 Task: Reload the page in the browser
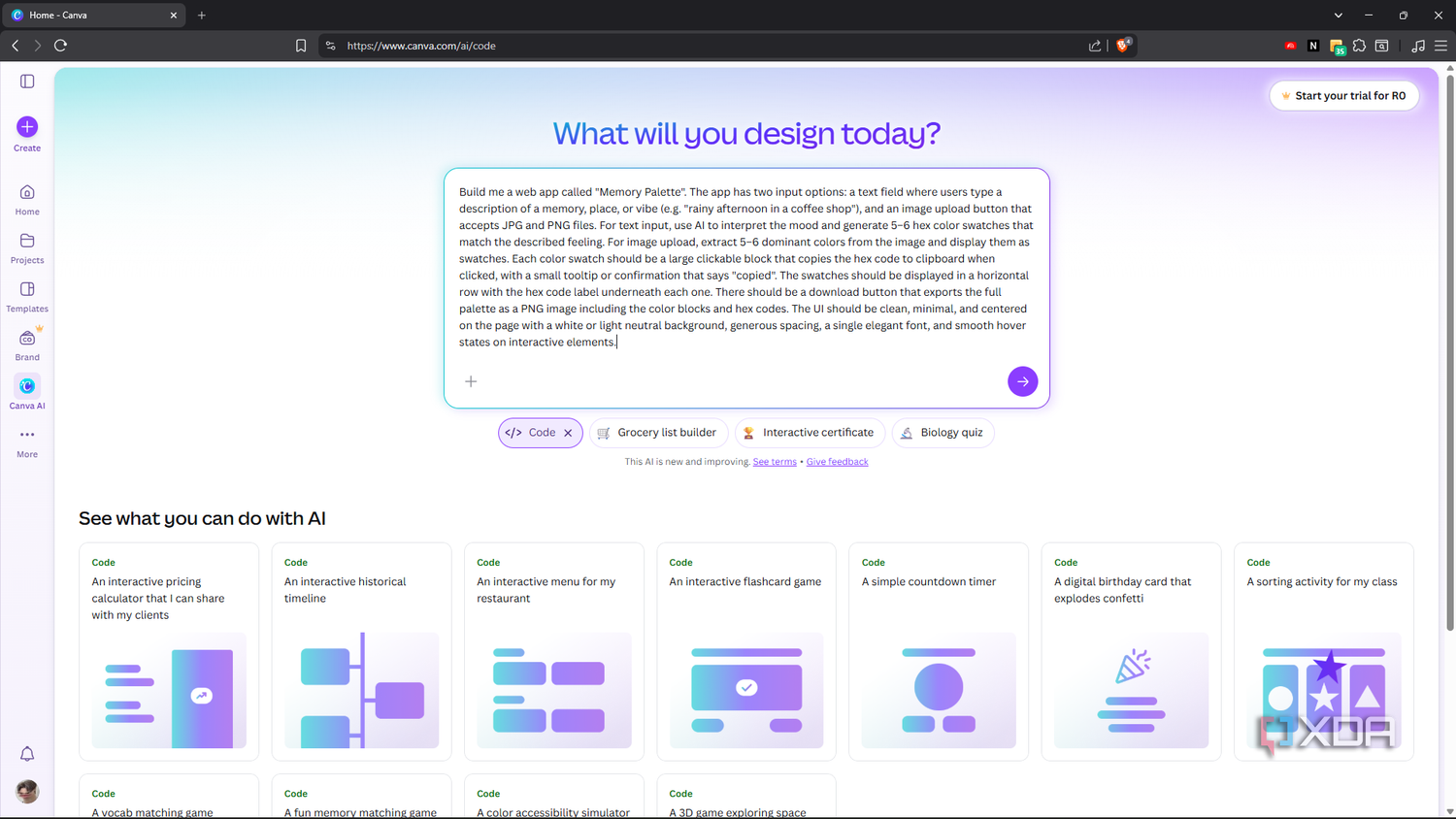[x=60, y=46]
